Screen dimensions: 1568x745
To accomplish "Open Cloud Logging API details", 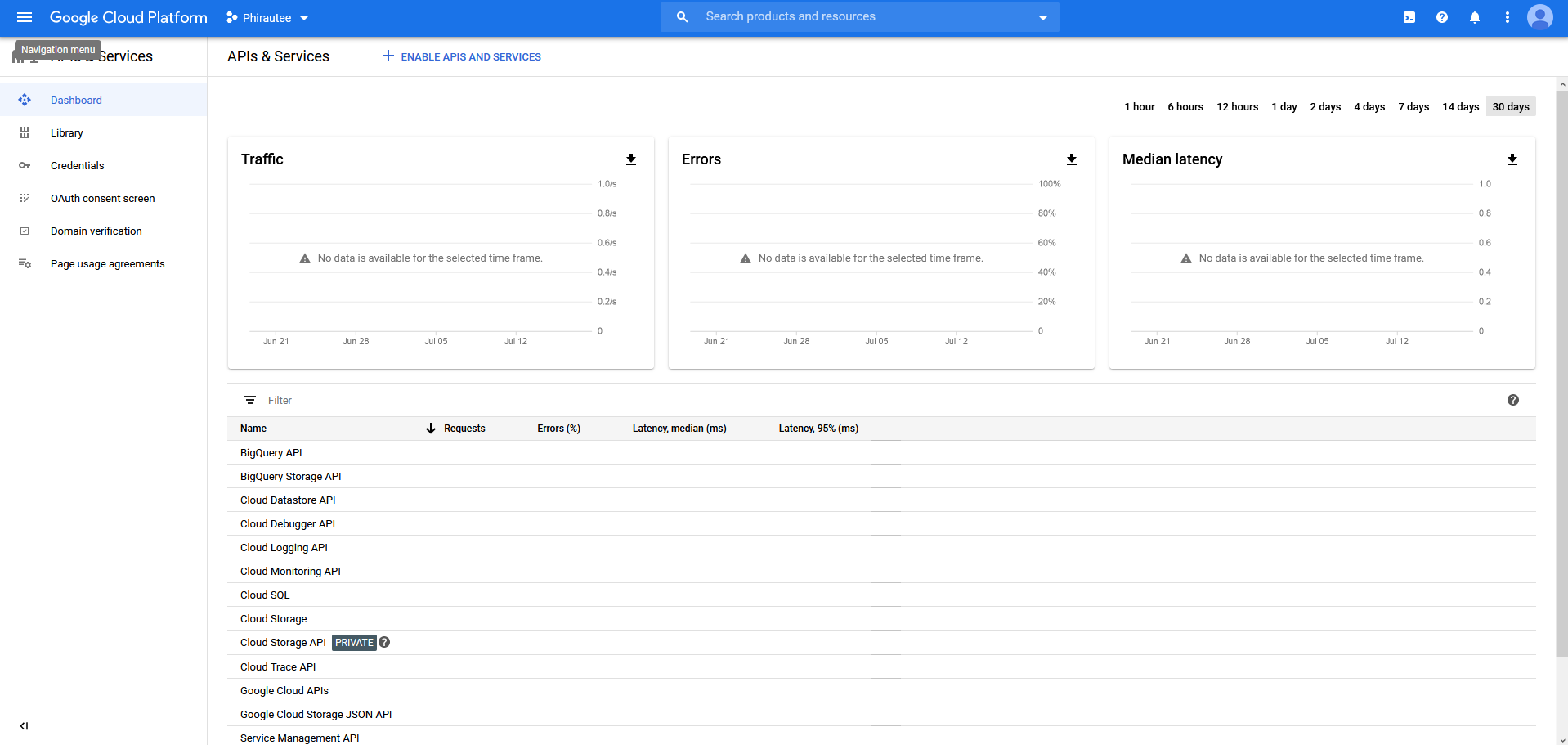I will tap(284, 547).
